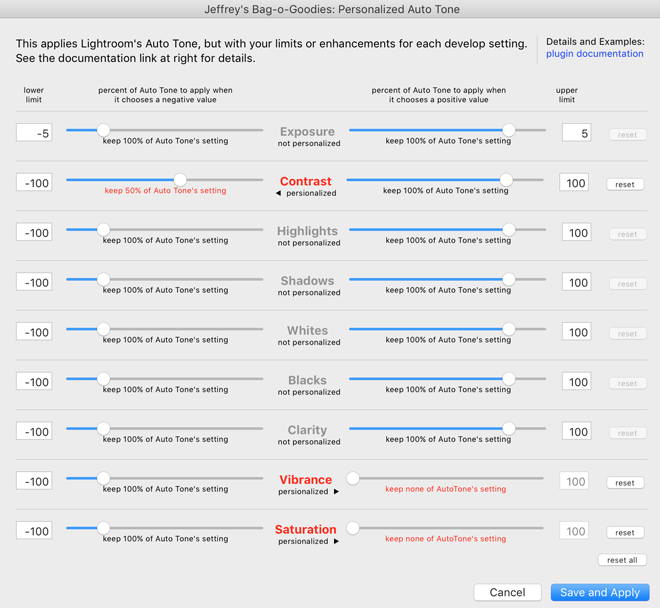Reset the Contrast row settings

625,184
